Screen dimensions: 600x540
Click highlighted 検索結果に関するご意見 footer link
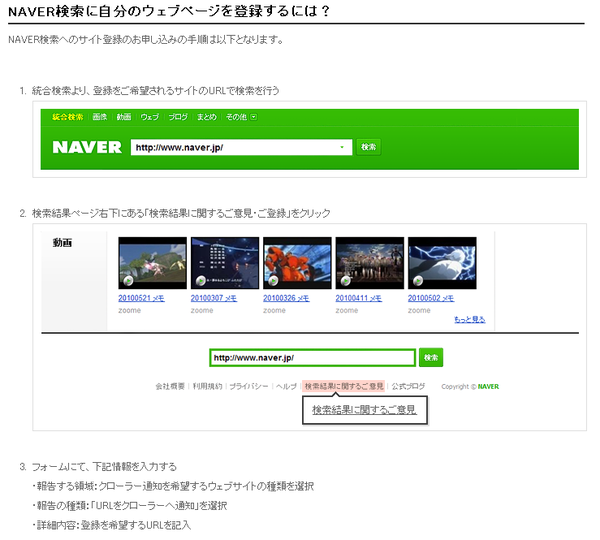click(x=344, y=386)
